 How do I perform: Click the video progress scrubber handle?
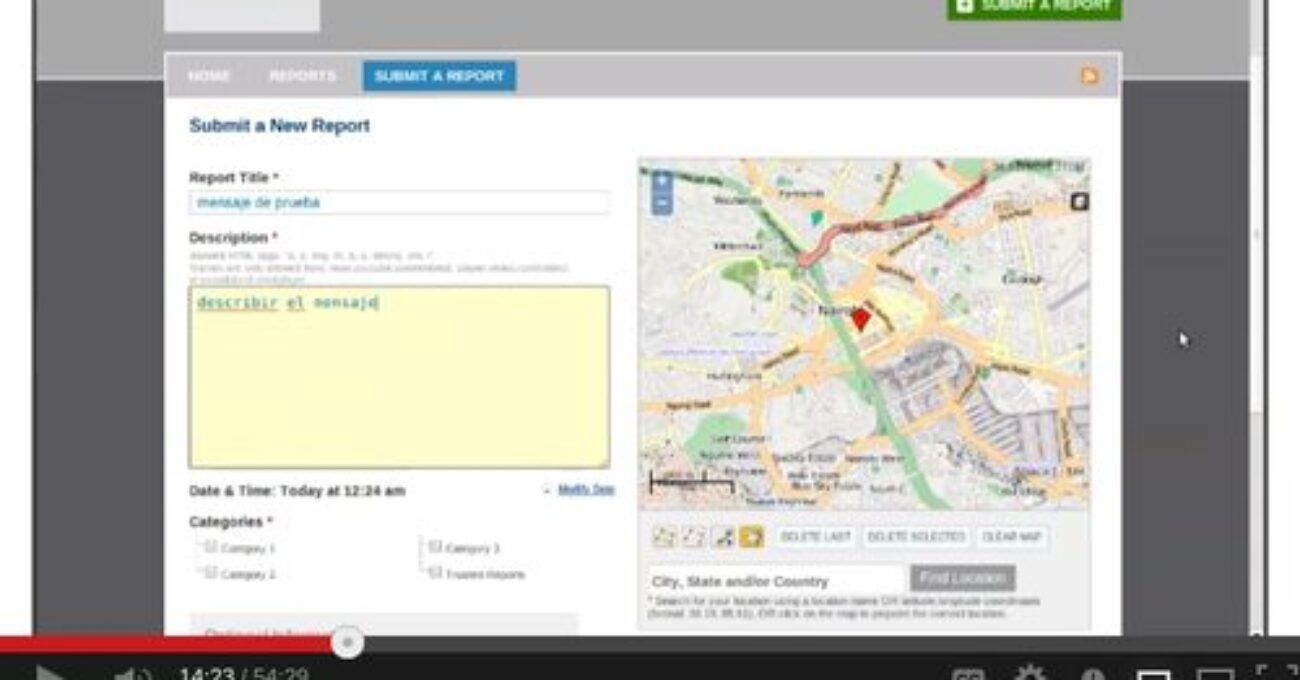[347, 643]
